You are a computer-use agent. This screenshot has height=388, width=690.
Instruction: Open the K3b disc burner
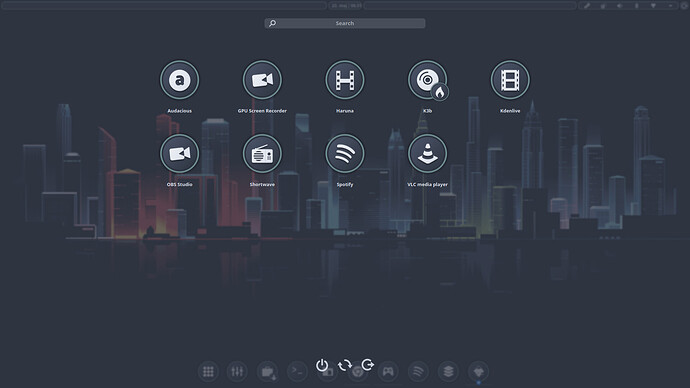[x=428, y=80]
